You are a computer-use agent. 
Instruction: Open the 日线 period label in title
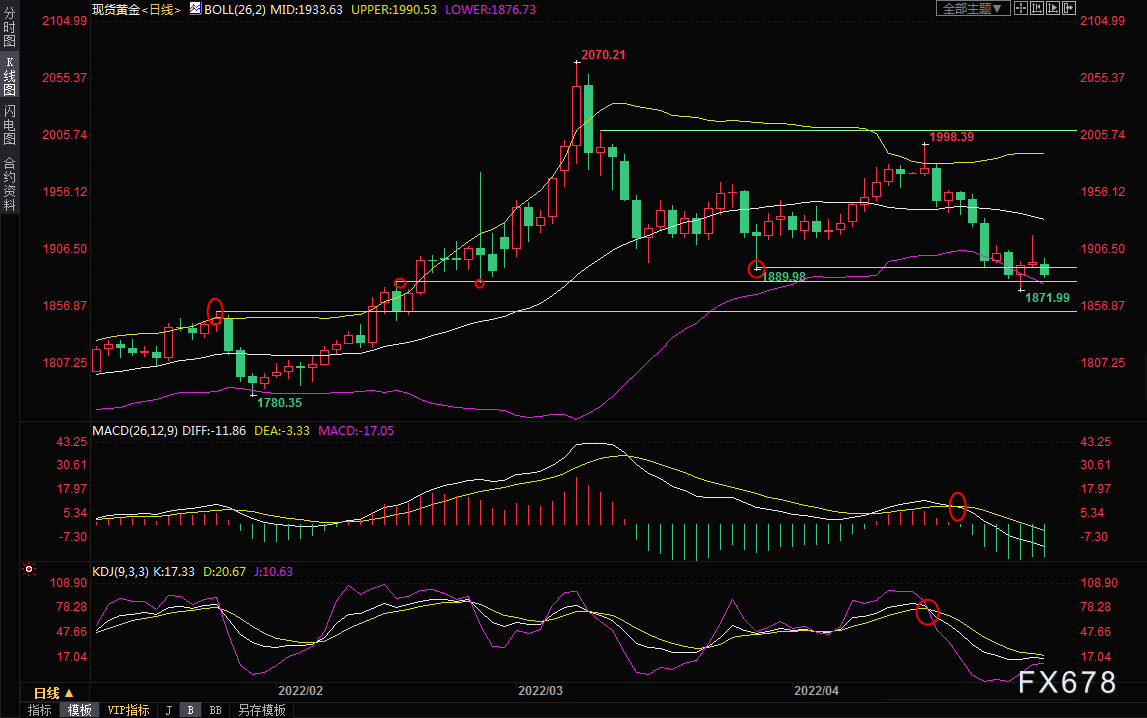pos(162,10)
